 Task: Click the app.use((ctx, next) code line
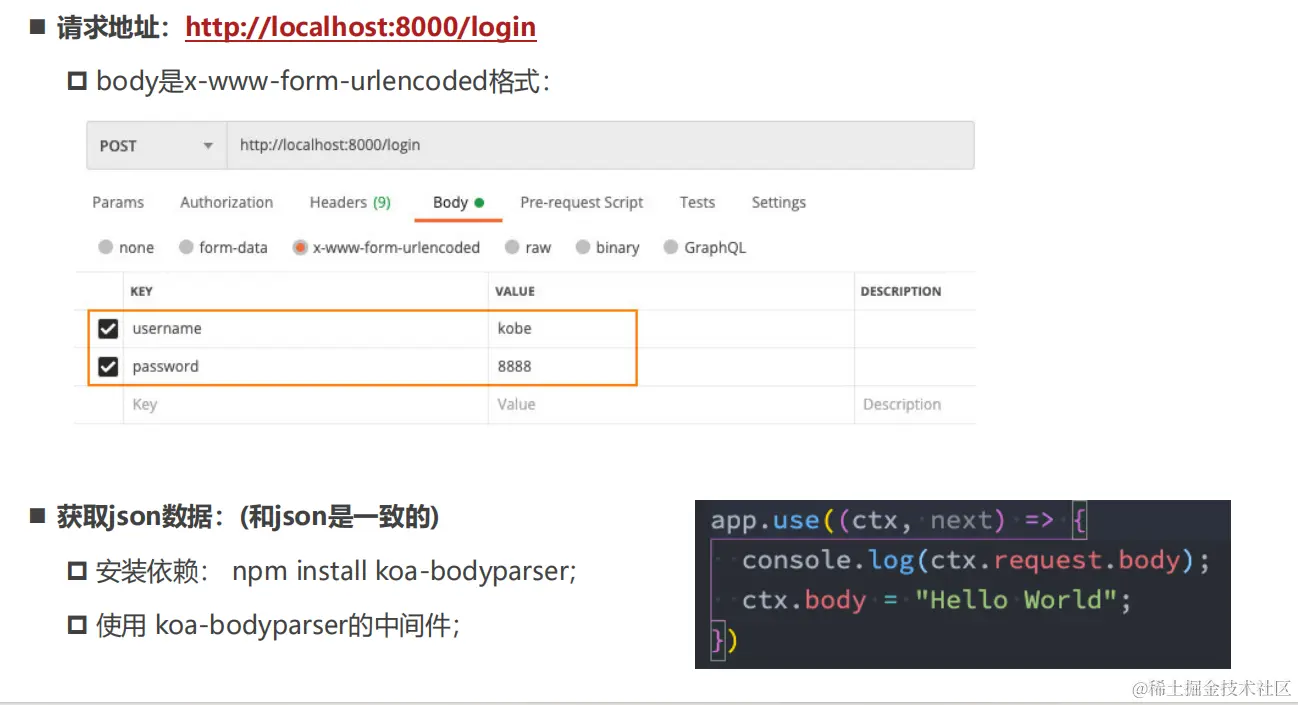pos(898,520)
